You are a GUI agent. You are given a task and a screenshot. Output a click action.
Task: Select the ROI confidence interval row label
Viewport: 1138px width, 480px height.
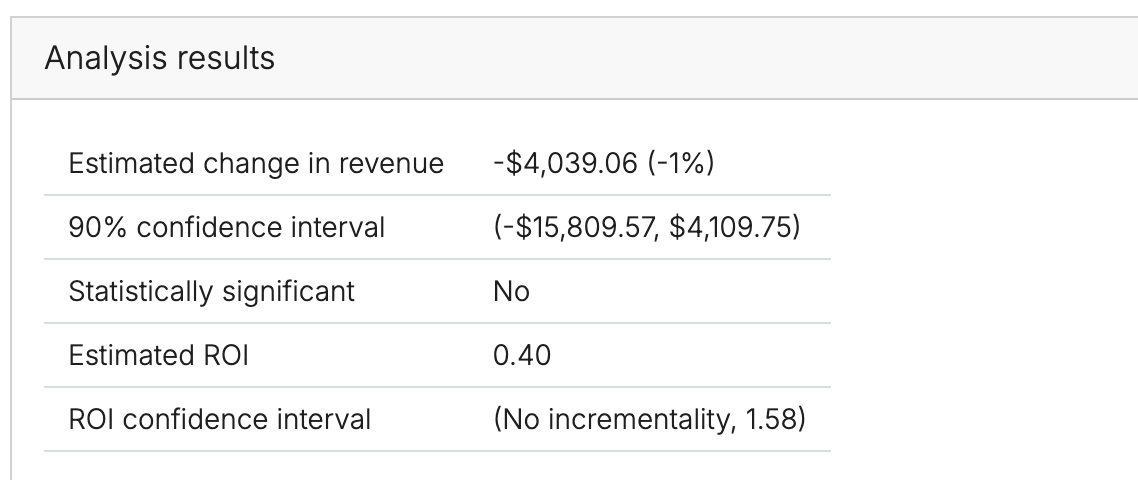(219, 419)
